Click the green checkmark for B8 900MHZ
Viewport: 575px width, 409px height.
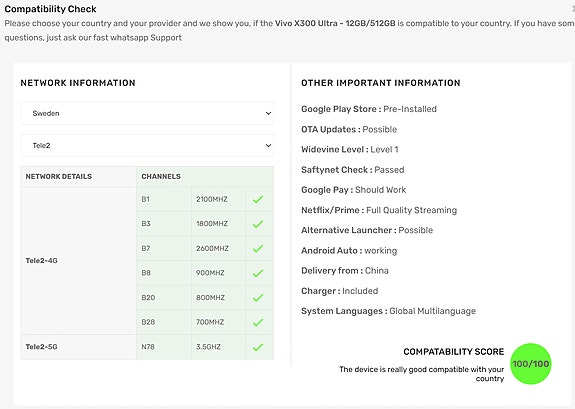point(258,273)
